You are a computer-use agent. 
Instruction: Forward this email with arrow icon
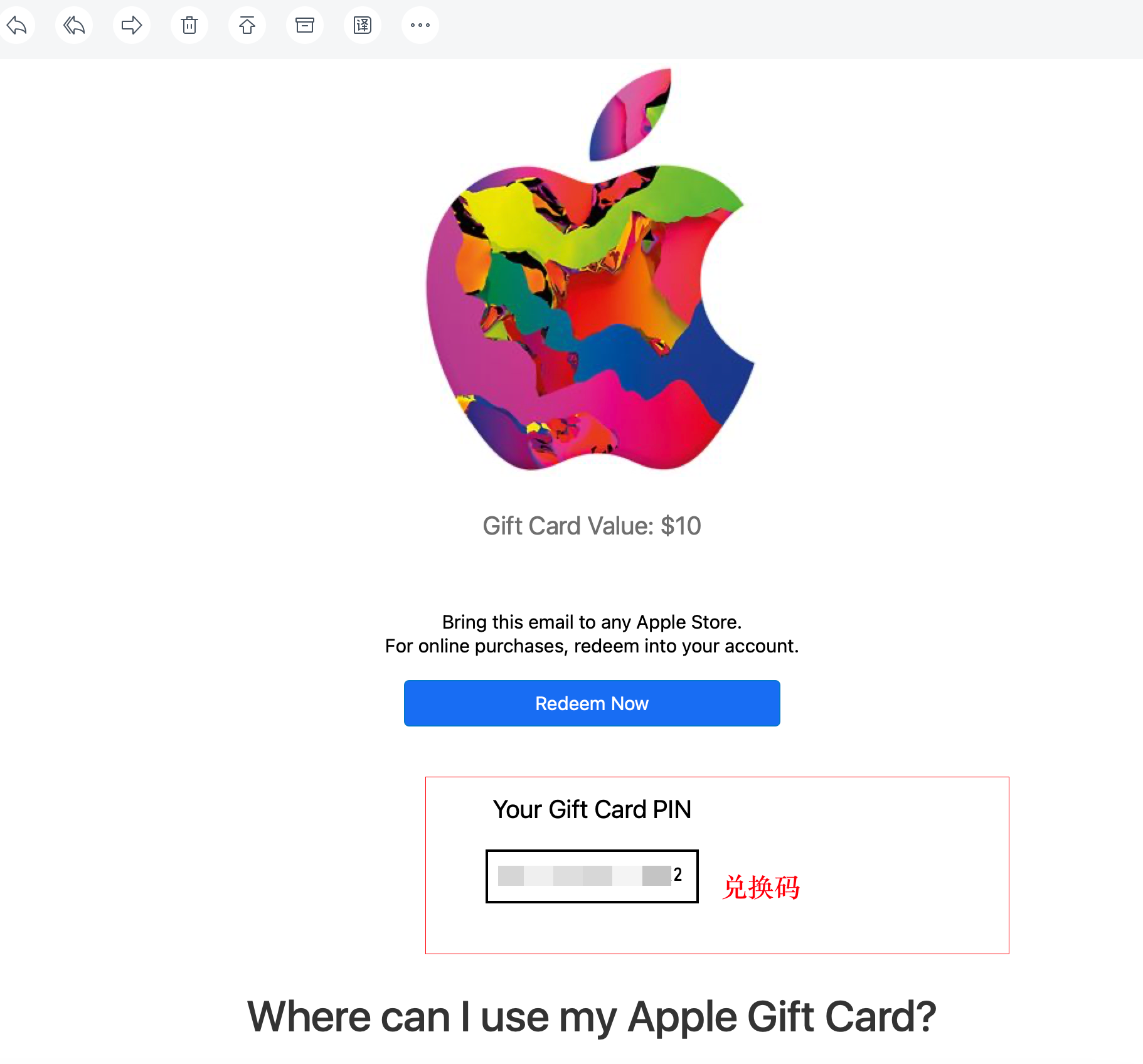[x=132, y=25]
